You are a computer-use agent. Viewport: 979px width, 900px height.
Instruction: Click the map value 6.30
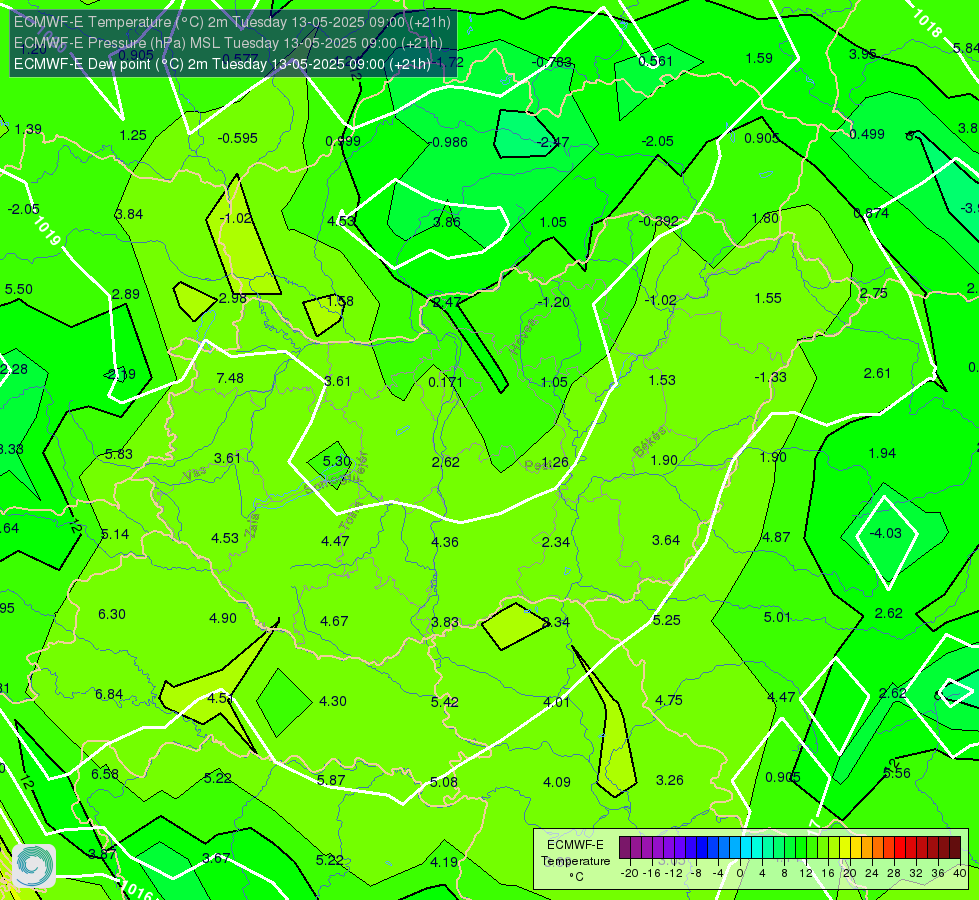(x=112, y=615)
